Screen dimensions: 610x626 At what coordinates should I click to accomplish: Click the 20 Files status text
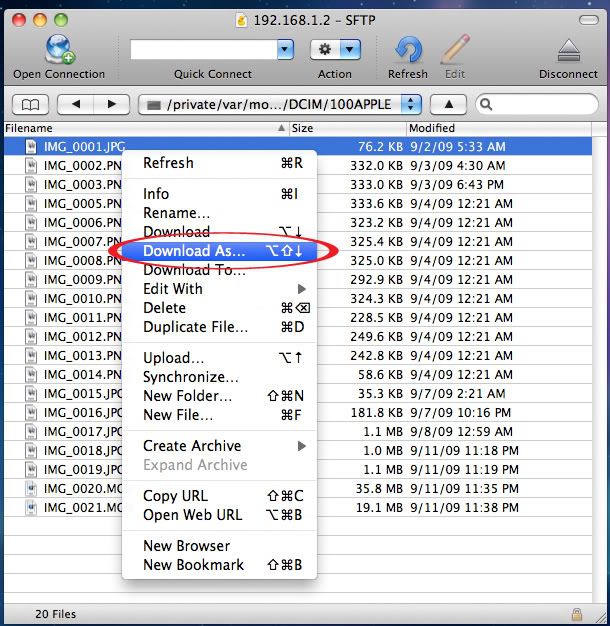(55, 614)
